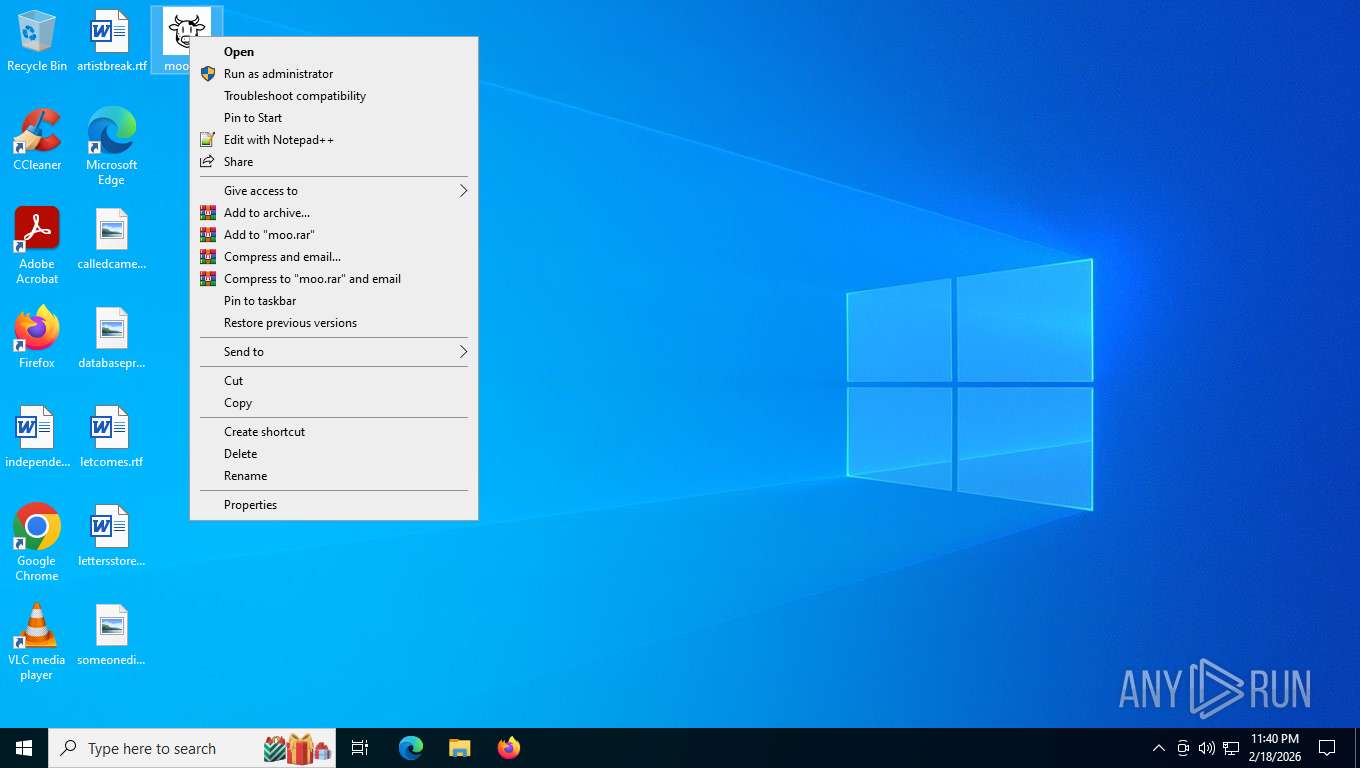
Task: Select the lettersstore document icon
Action: [x=111, y=536]
